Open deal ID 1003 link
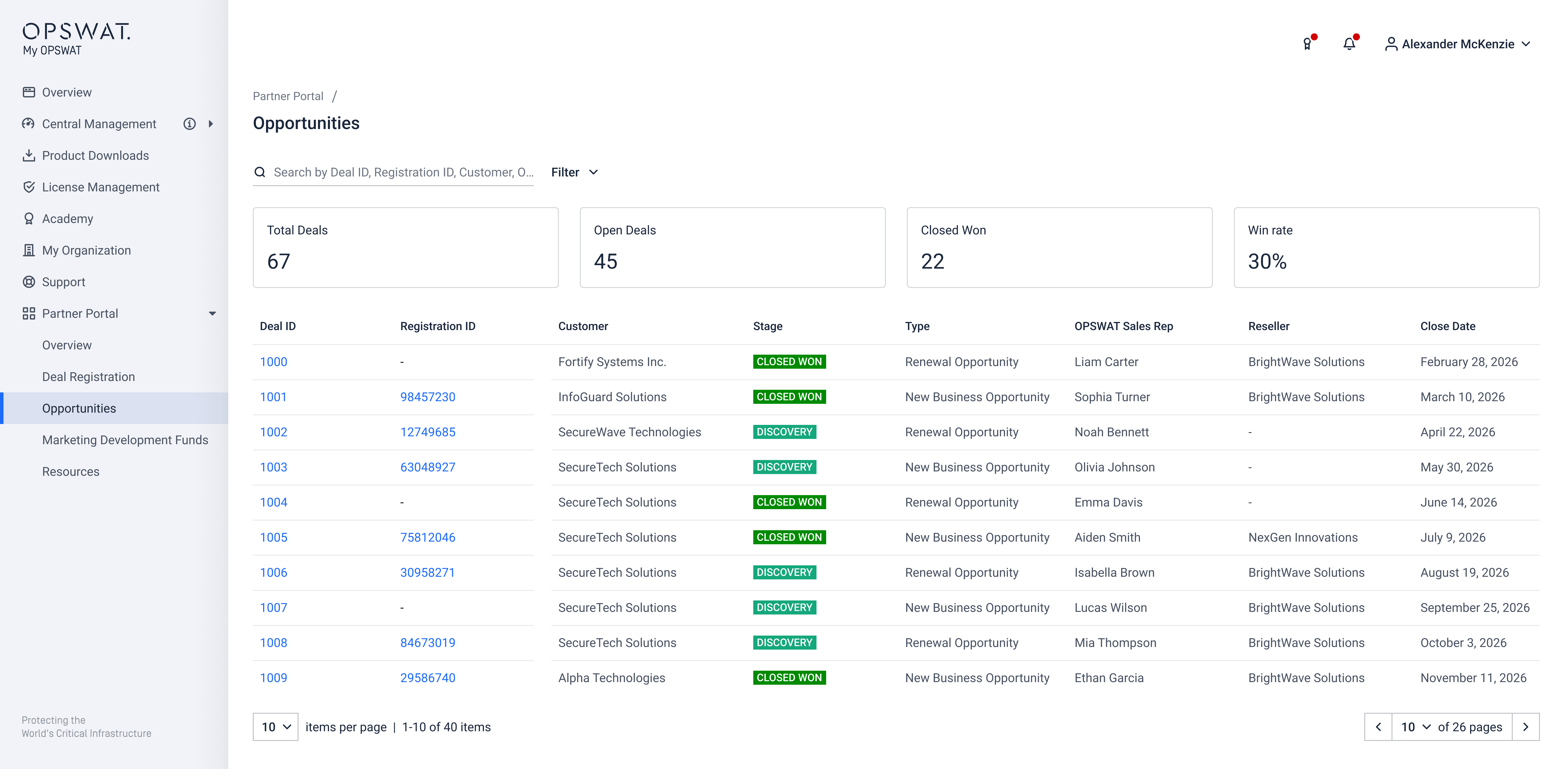The image size is (1568, 769). pos(273,467)
